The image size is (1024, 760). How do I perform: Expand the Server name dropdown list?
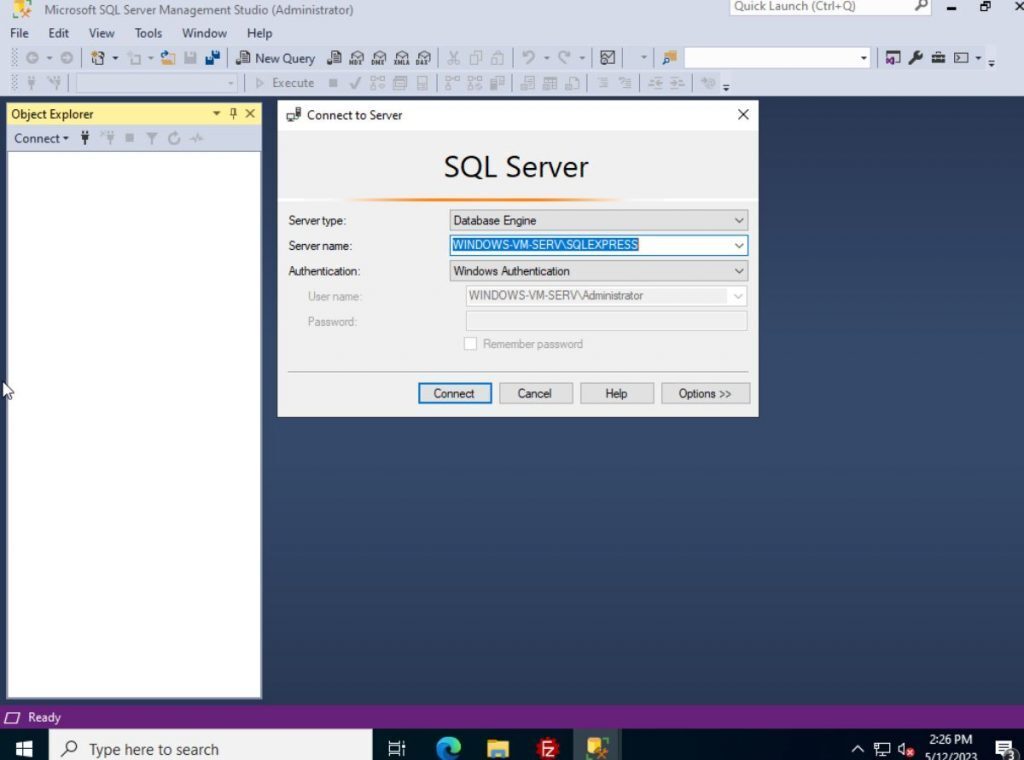tap(739, 245)
